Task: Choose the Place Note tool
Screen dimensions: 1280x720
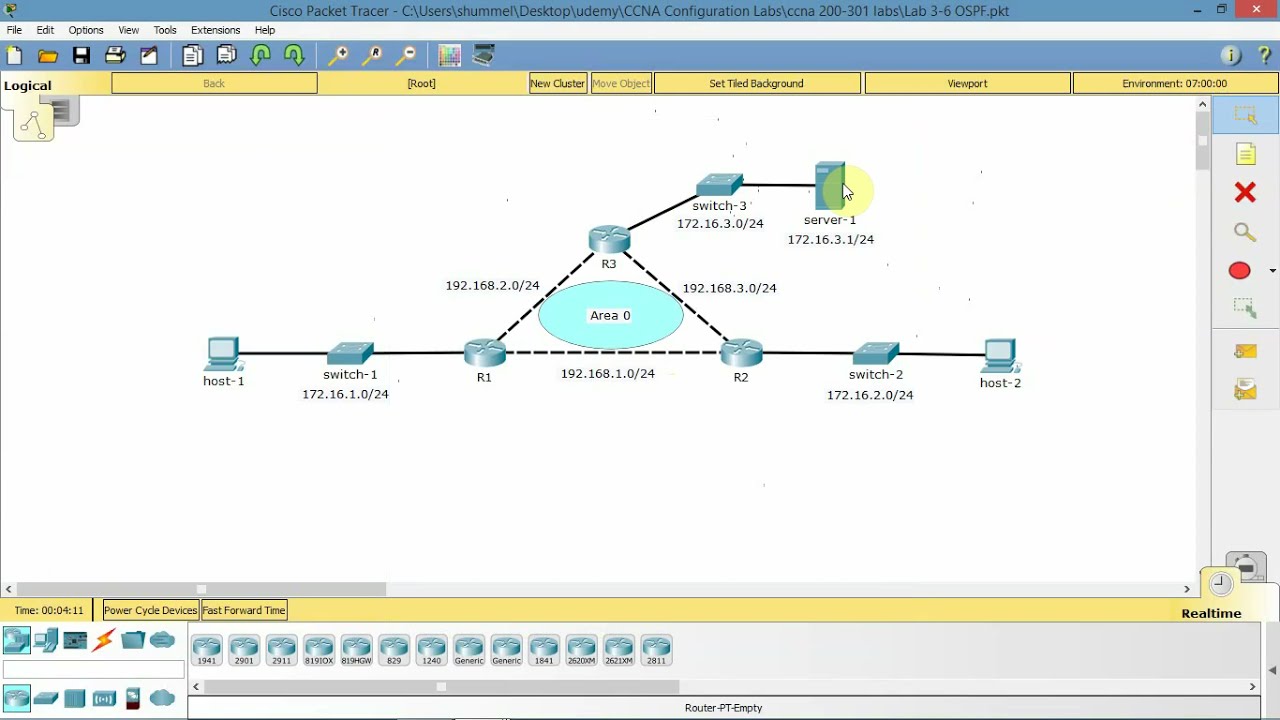Action: tap(1245, 154)
